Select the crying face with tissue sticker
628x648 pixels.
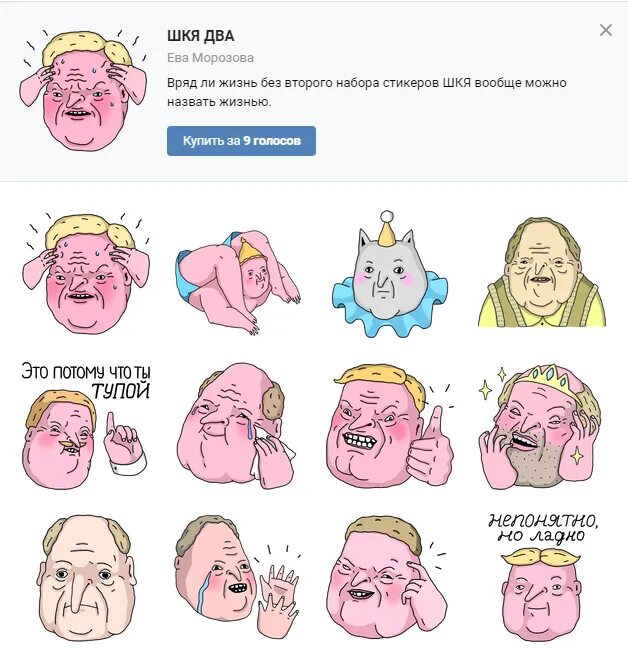(x=236, y=426)
